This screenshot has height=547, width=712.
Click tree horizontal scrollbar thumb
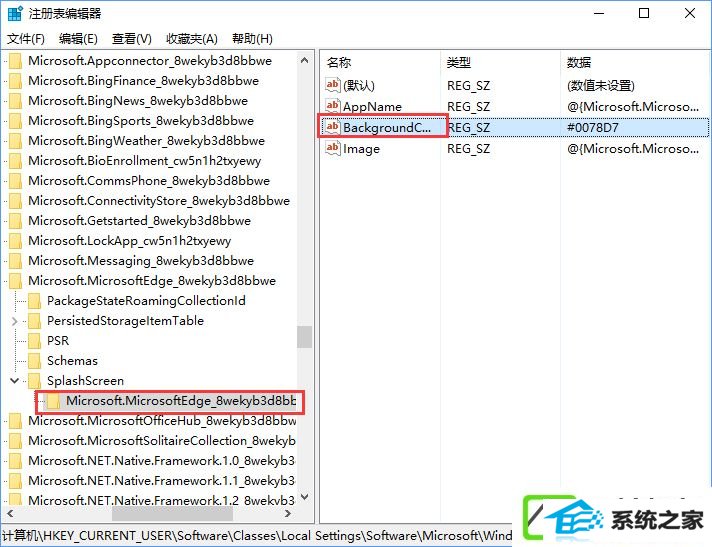173,513
